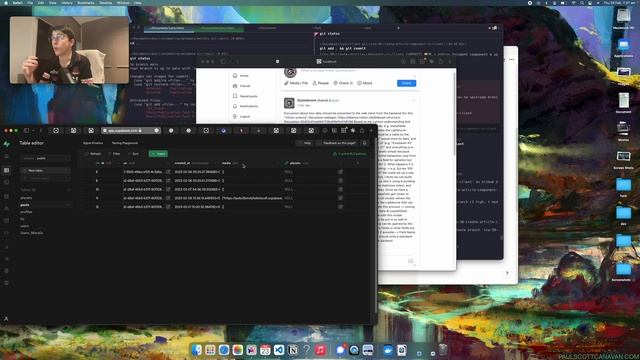Click the Safari share icon in Supabase window
Image resolution: width=640 pixels, height=360 pixels.
point(362,131)
